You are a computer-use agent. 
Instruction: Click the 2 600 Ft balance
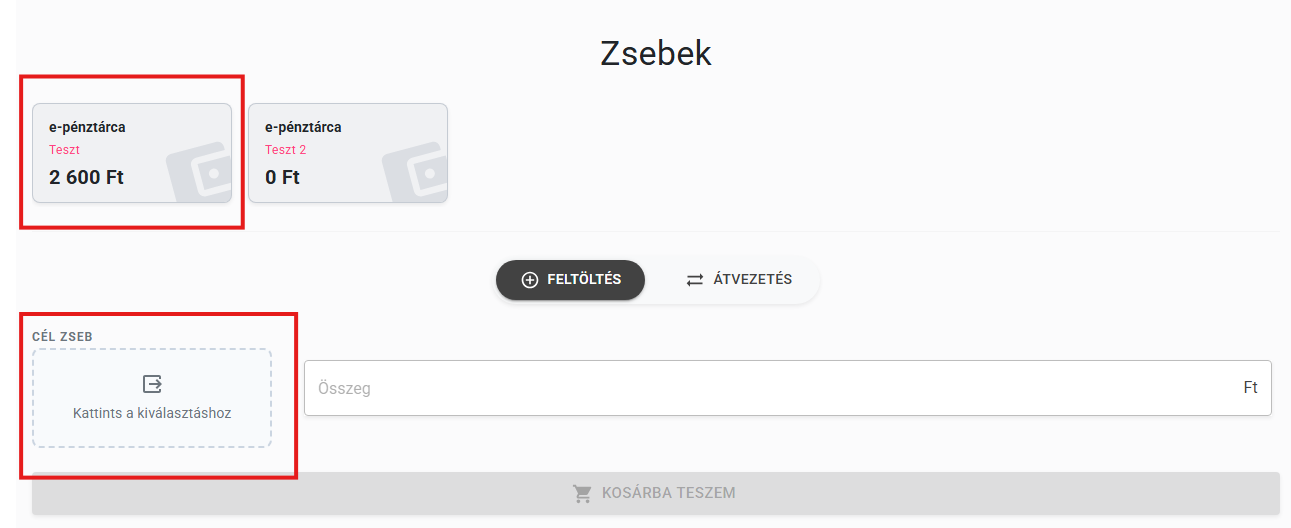coord(87,178)
